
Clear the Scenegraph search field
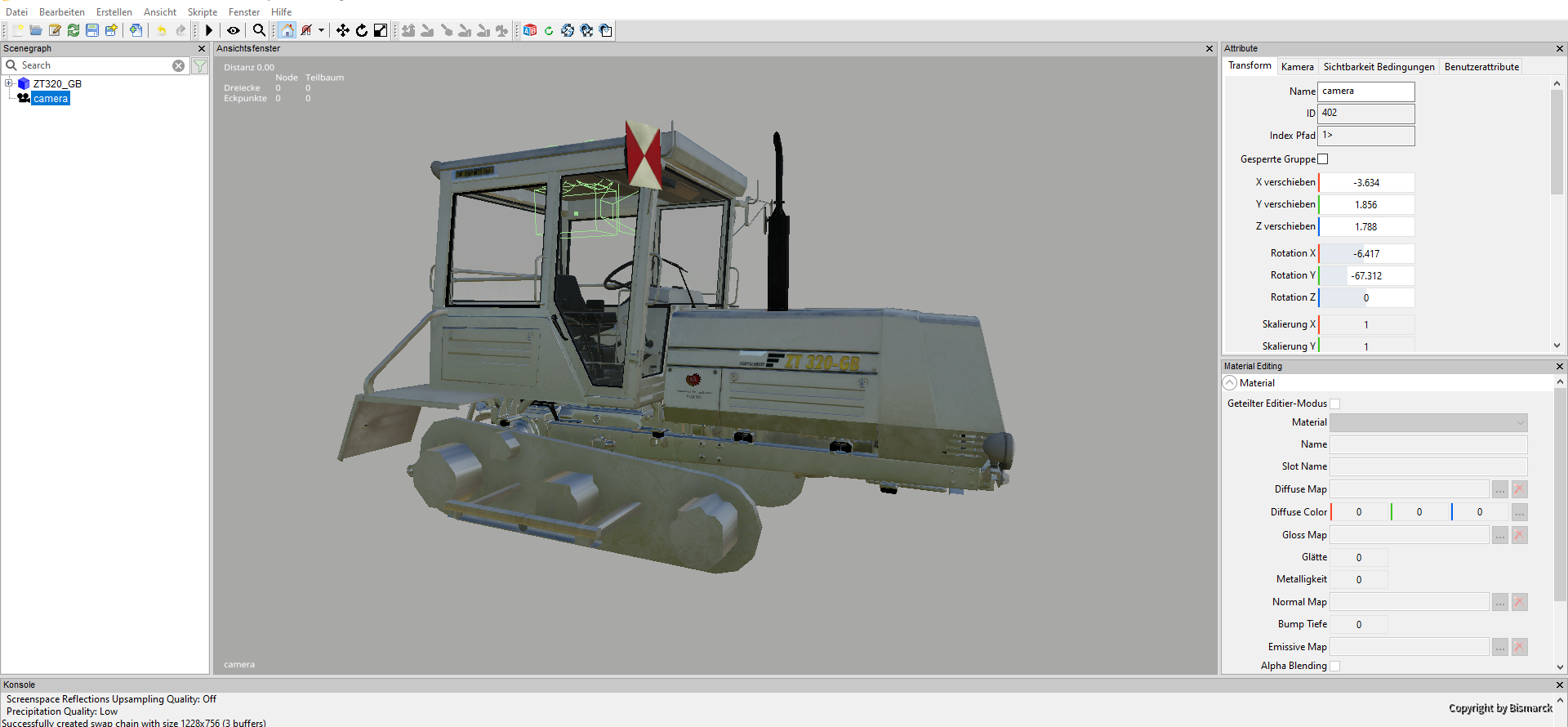coord(178,65)
